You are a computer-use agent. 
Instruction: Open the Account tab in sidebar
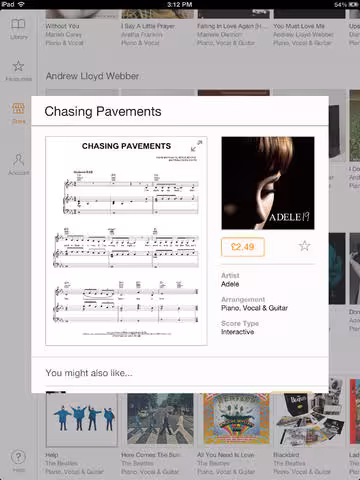click(18, 164)
